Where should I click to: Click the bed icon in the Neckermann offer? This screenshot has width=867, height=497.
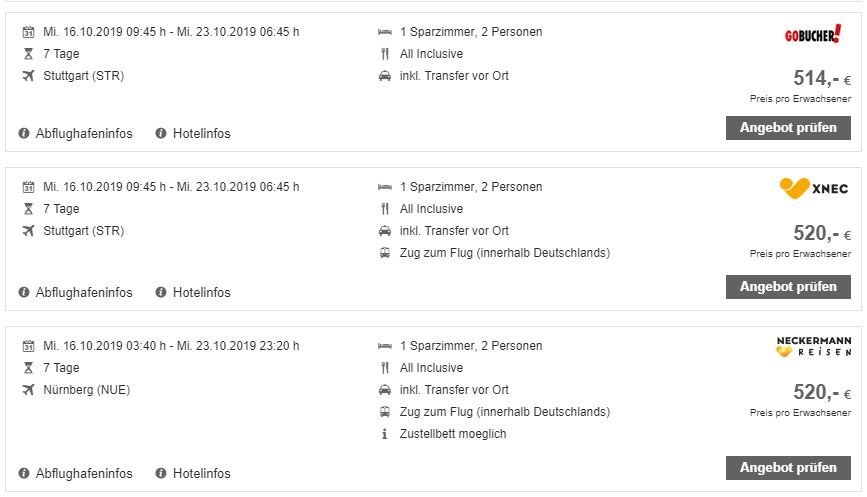[x=385, y=346]
